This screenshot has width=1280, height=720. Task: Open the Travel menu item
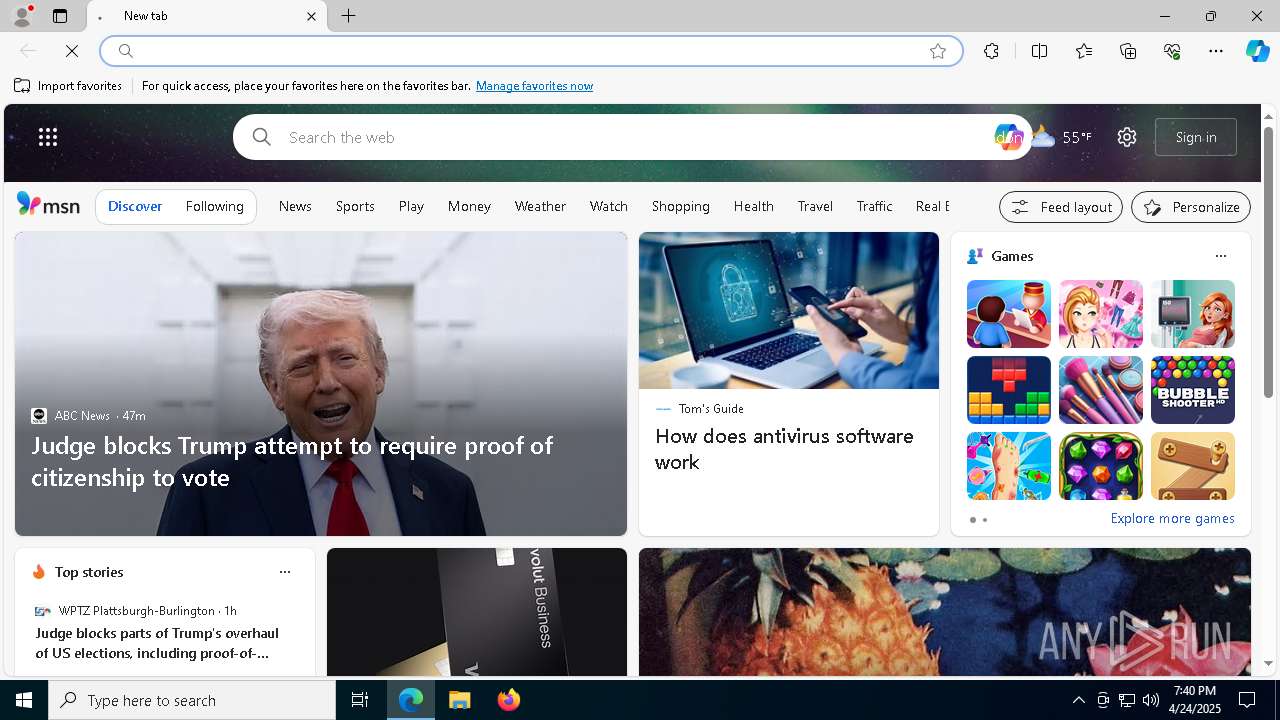tap(815, 206)
